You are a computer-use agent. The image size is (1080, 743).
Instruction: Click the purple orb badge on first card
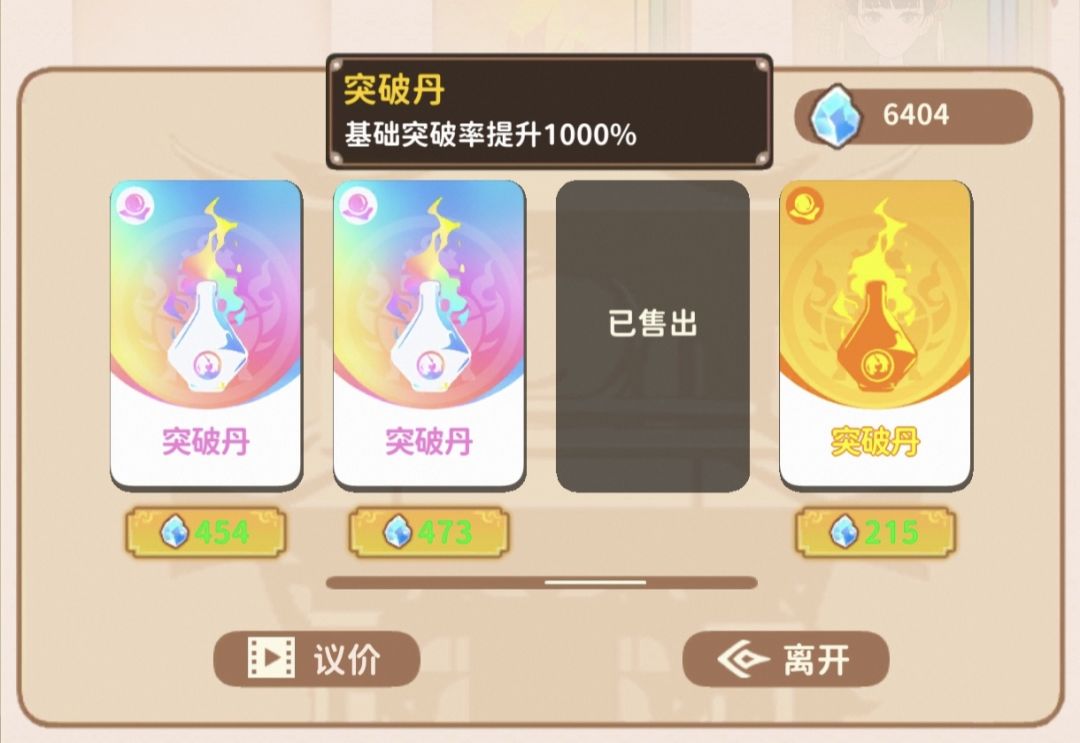click(136, 206)
